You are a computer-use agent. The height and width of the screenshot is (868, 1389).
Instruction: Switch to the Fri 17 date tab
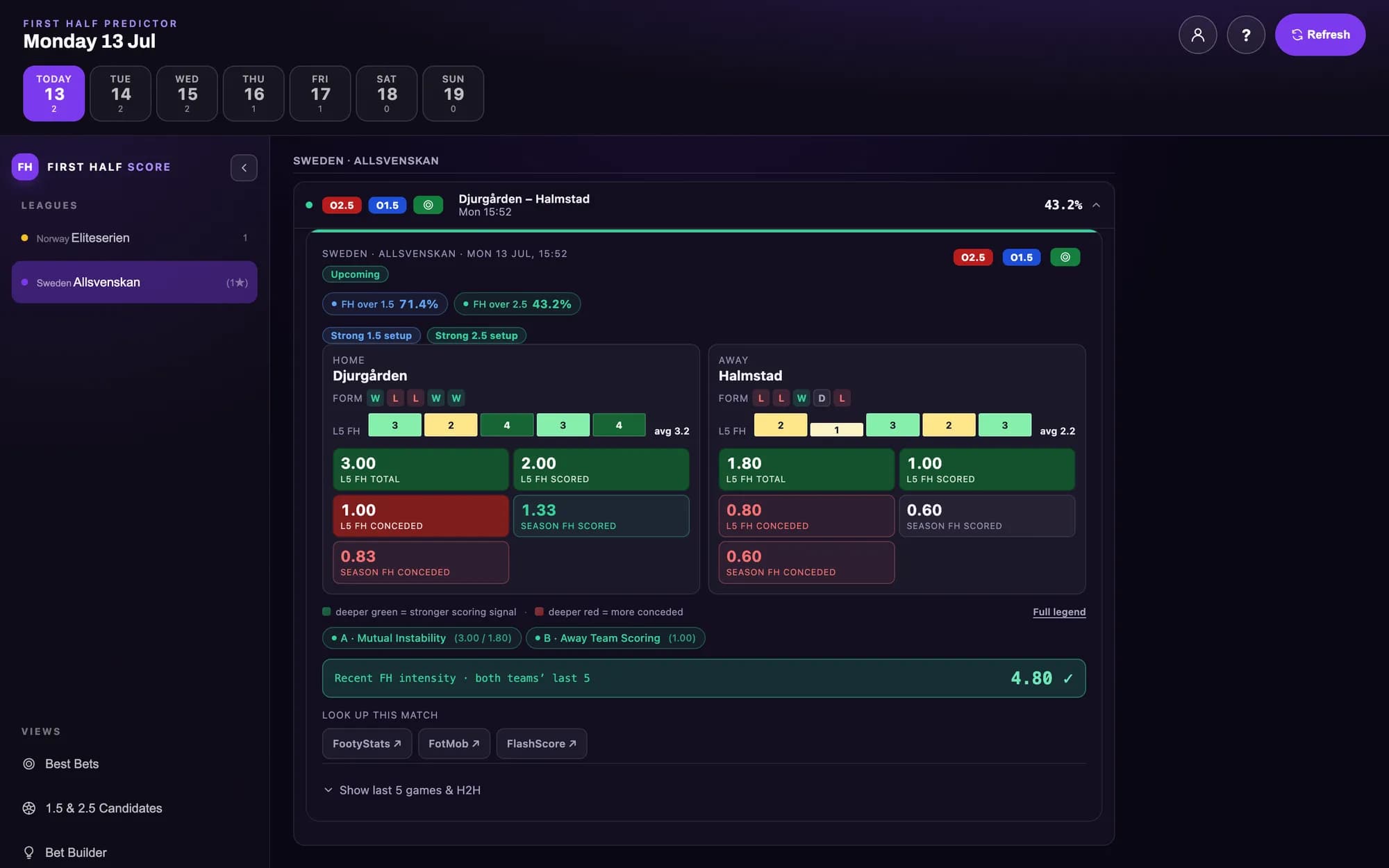click(320, 94)
